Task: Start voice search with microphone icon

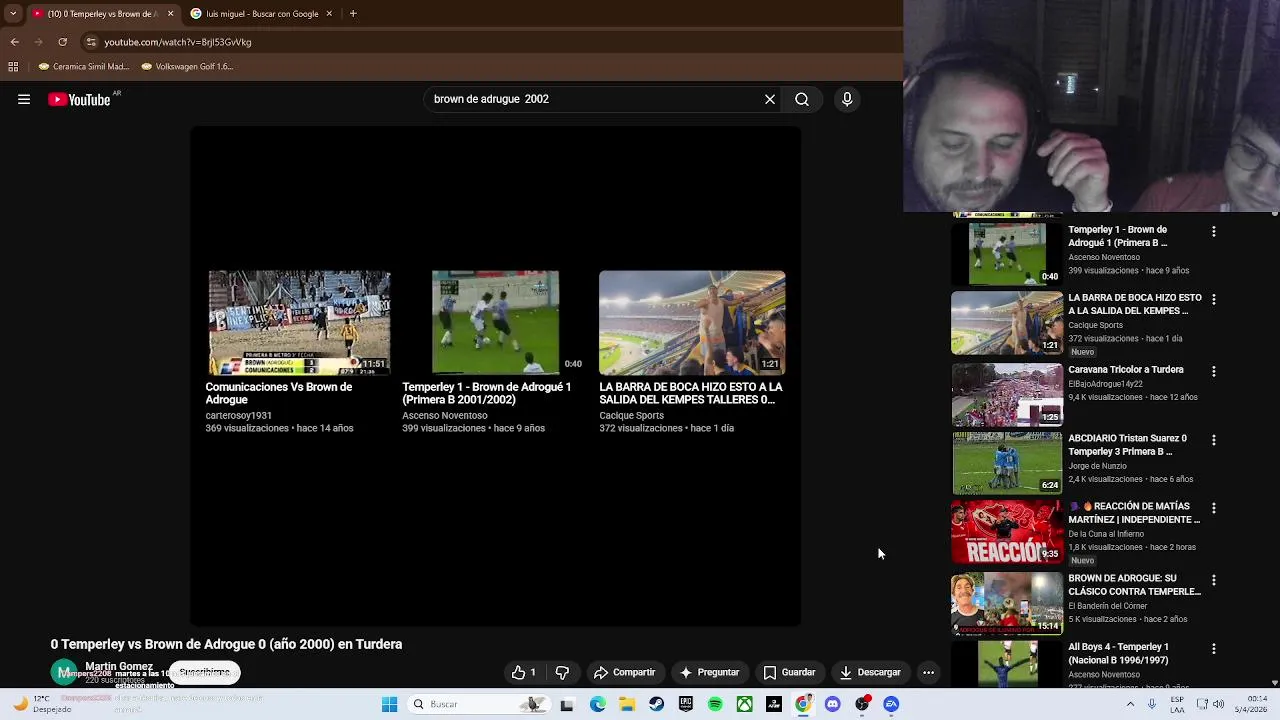Action: [x=847, y=99]
